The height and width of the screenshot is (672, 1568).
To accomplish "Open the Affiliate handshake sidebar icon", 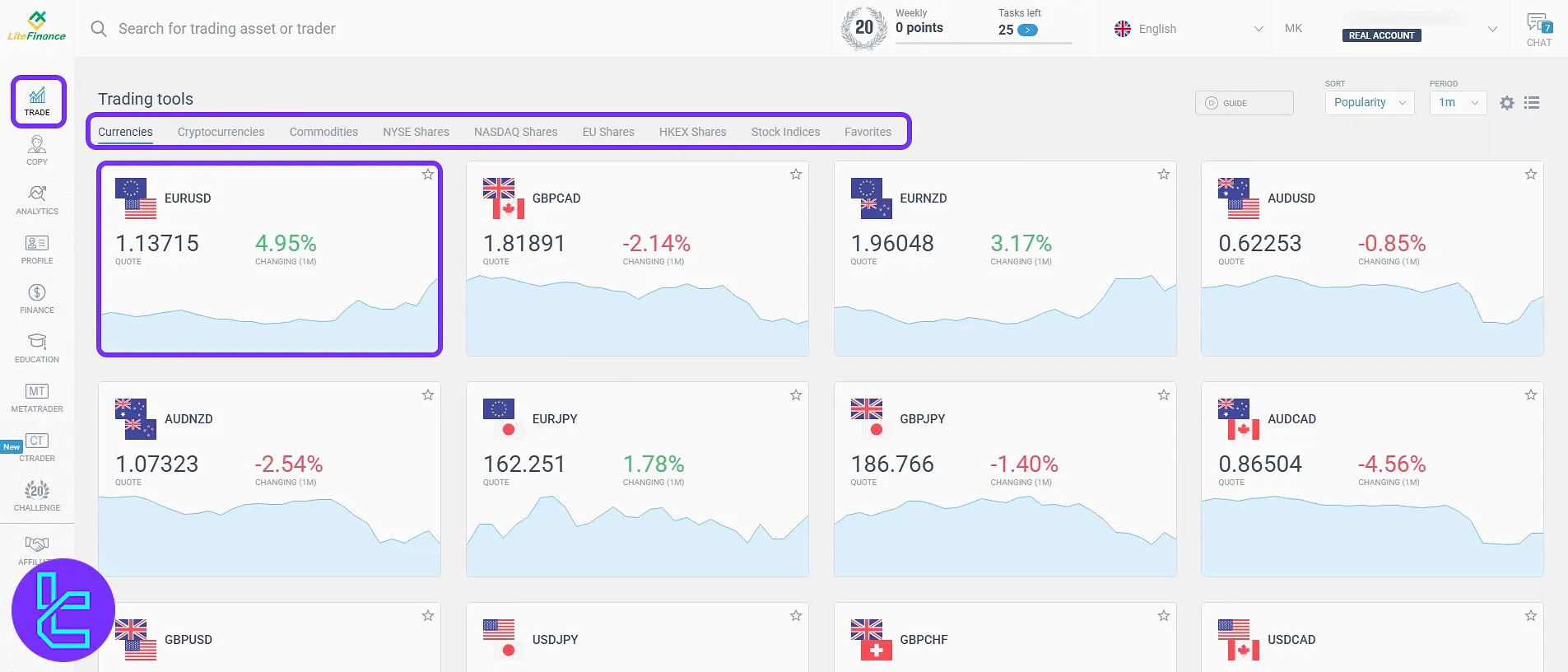I will [37, 544].
